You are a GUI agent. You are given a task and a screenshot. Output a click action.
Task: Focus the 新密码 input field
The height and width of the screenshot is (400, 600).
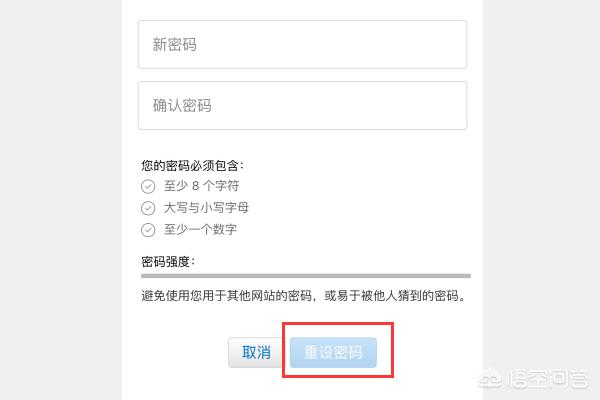click(x=302, y=44)
